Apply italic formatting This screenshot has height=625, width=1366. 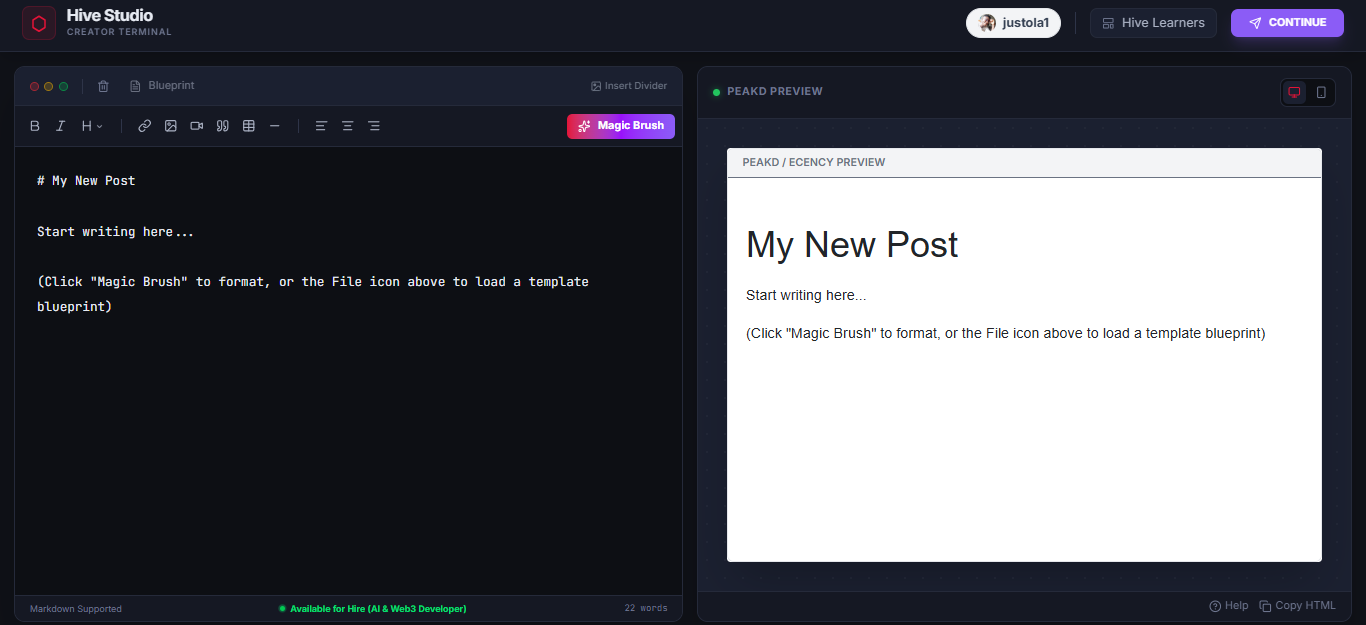point(60,125)
